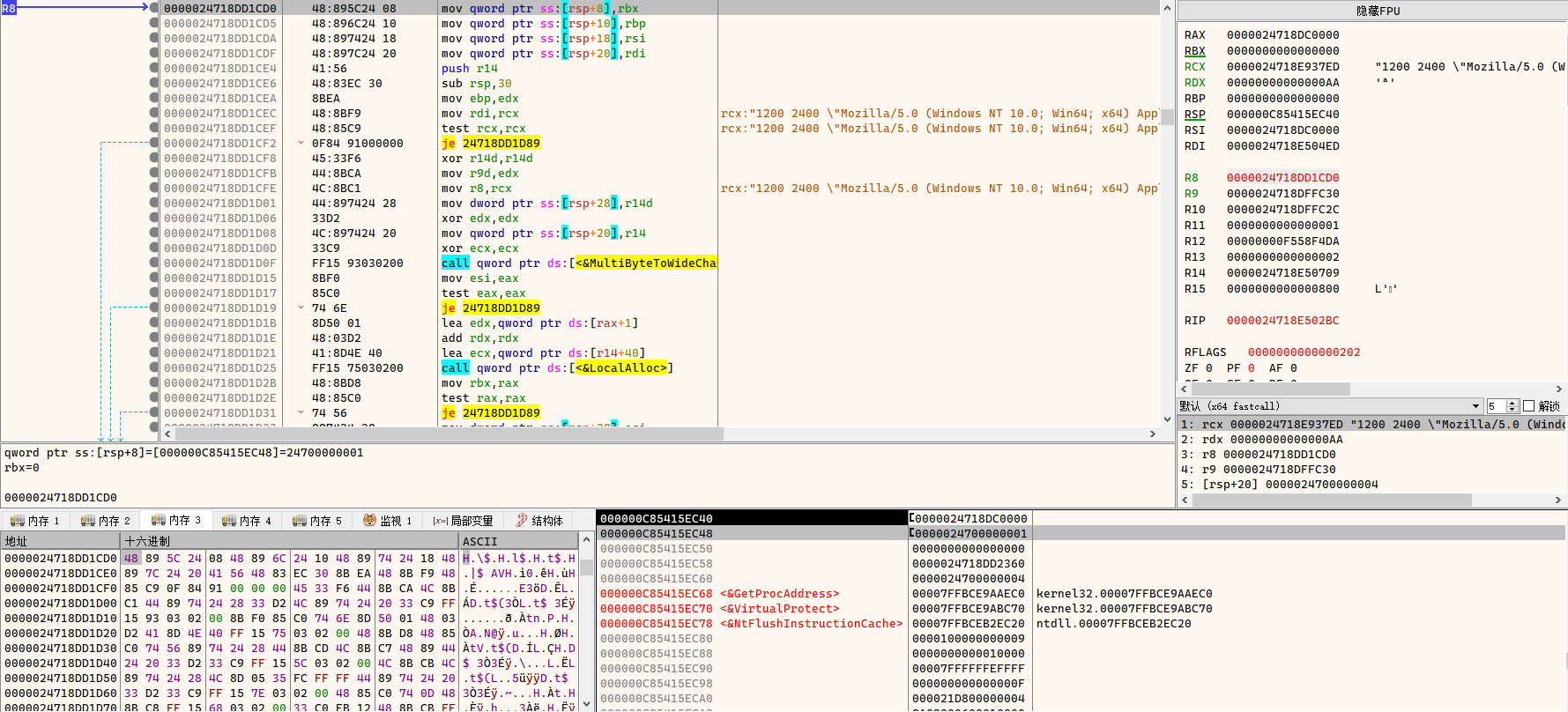Select RDX register value 00000000000000AA
The height and width of the screenshot is (712, 1568).
click(1282, 83)
